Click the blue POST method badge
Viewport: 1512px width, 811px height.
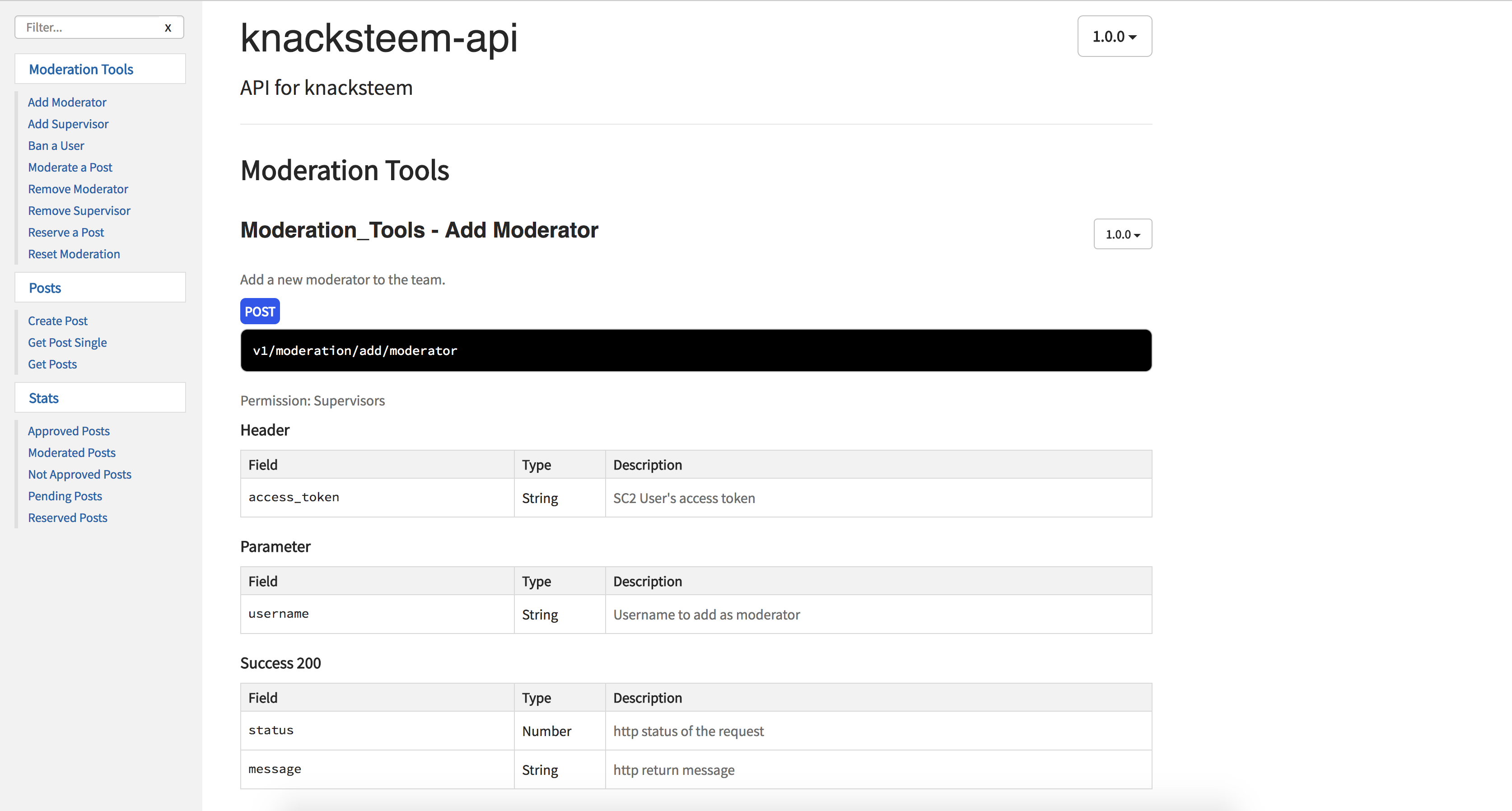pyautogui.click(x=259, y=312)
